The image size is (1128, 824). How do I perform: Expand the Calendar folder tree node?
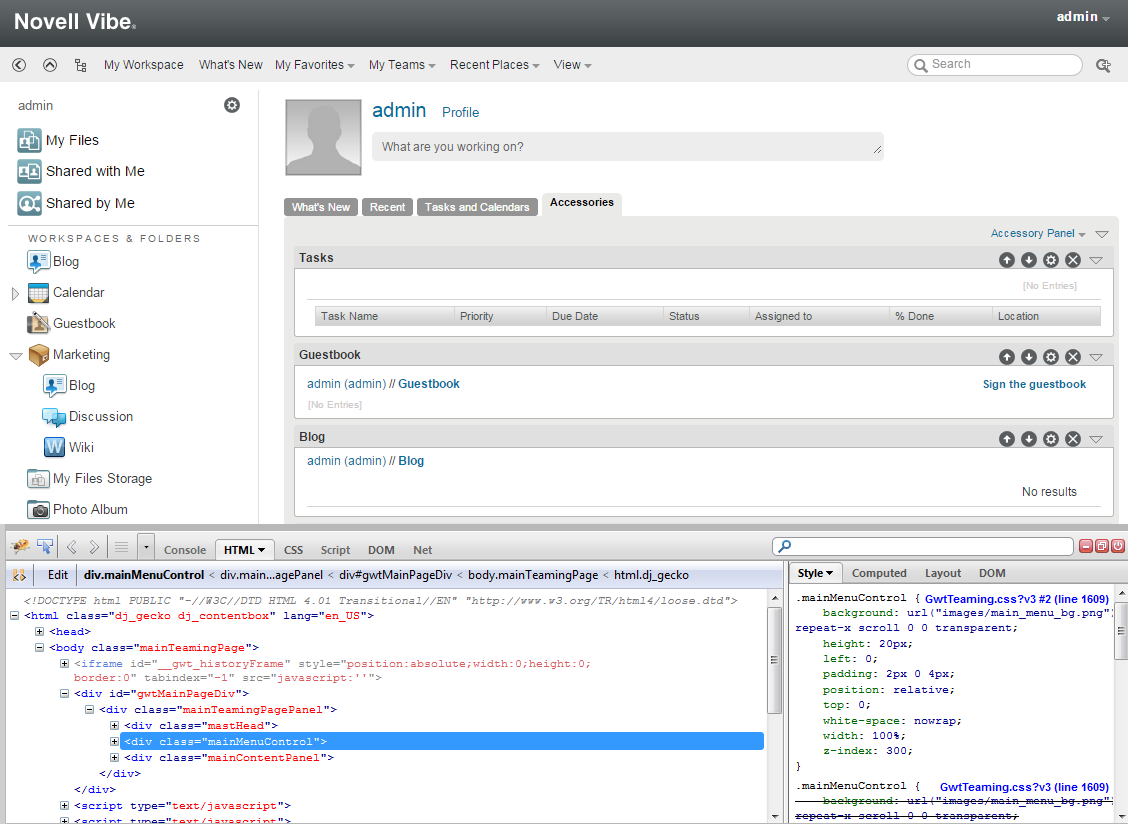coord(15,293)
